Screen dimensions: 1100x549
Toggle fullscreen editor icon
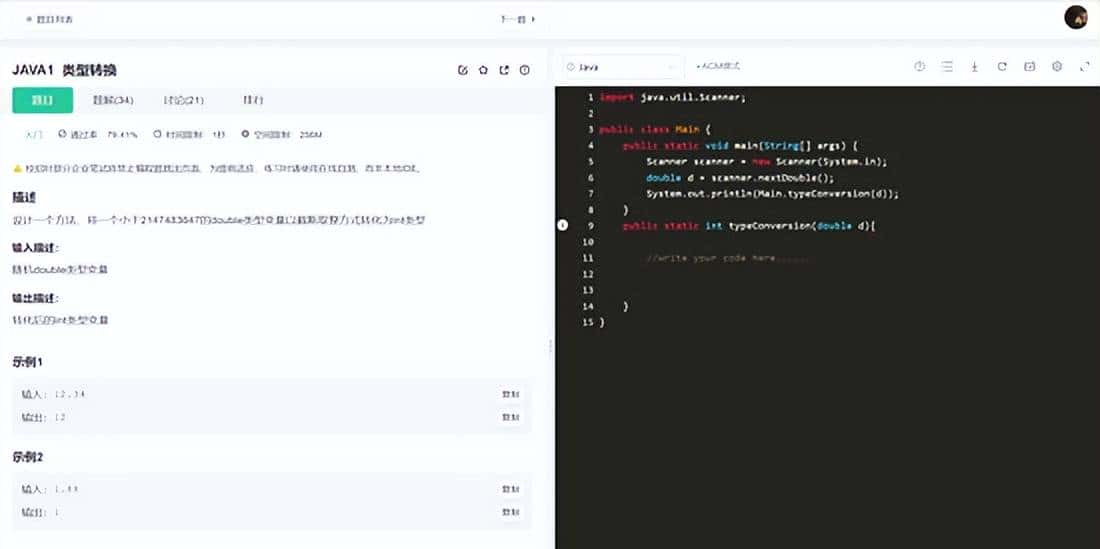click(x=1084, y=67)
